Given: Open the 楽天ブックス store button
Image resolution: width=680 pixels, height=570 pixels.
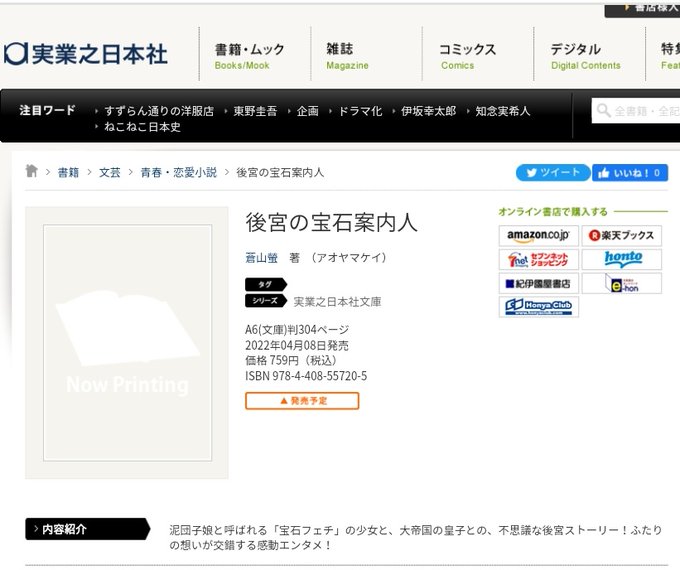Looking at the screenshot, I should click(x=621, y=236).
